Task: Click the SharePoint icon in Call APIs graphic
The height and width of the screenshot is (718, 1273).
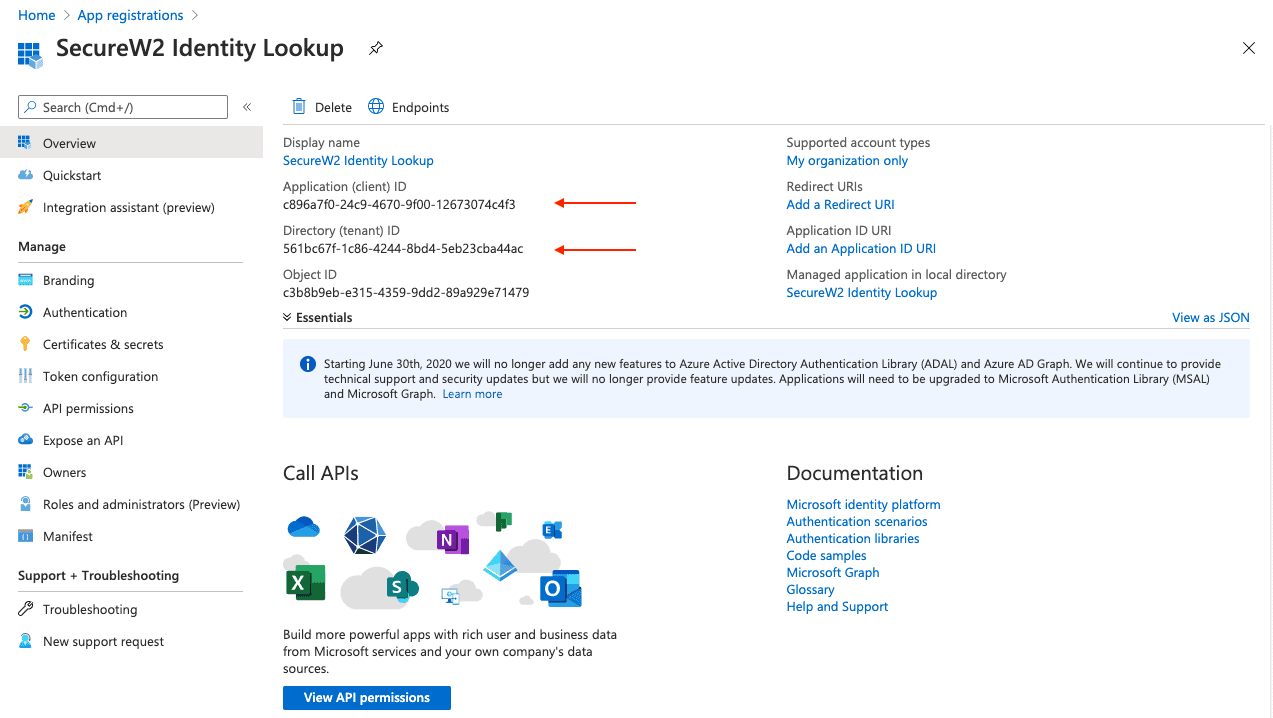Action: click(402, 586)
